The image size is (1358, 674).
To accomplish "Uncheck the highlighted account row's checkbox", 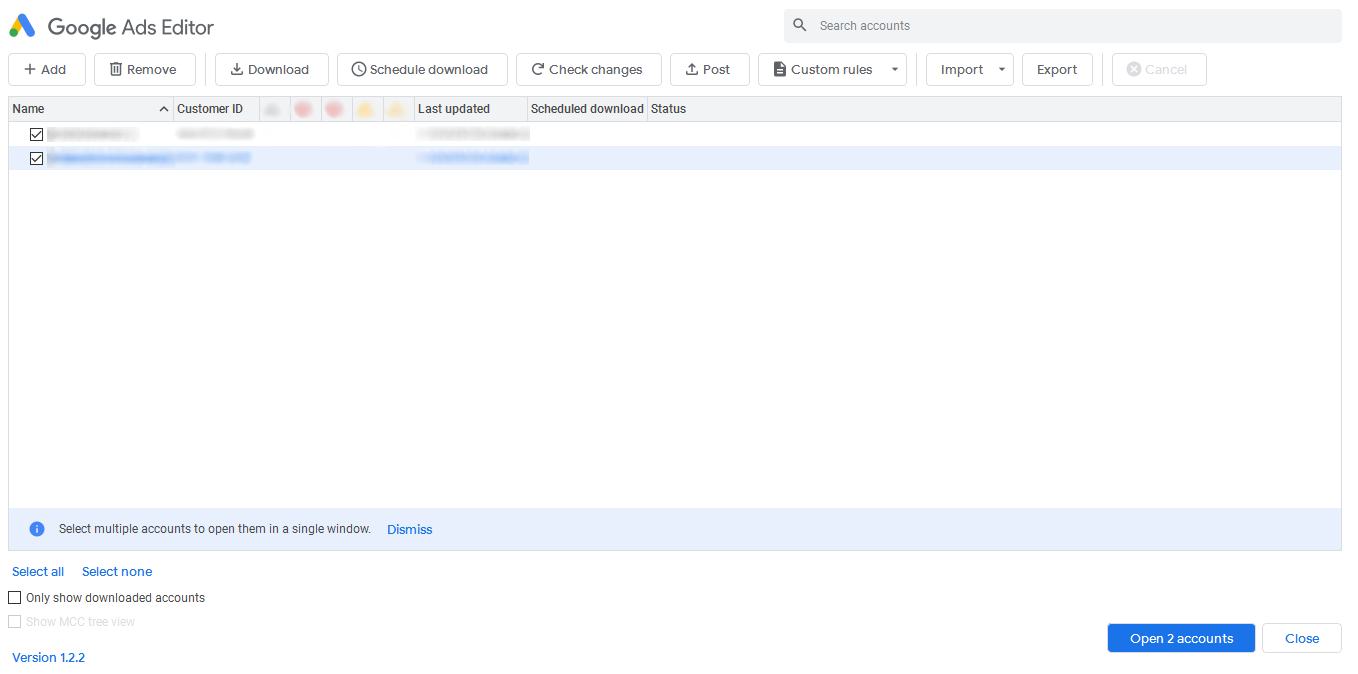I will pyautogui.click(x=37, y=158).
